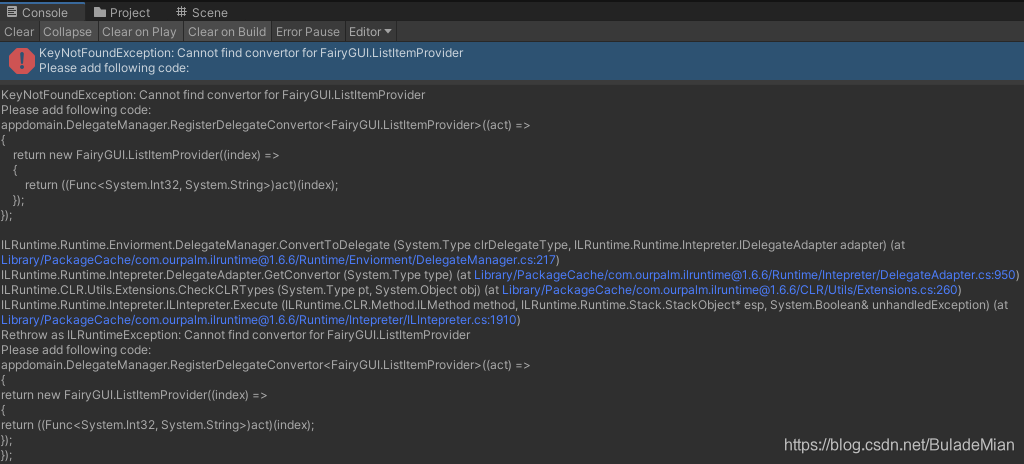This screenshot has height=464, width=1024.
Task: Toggle Clear on Build
Action: 227,31
